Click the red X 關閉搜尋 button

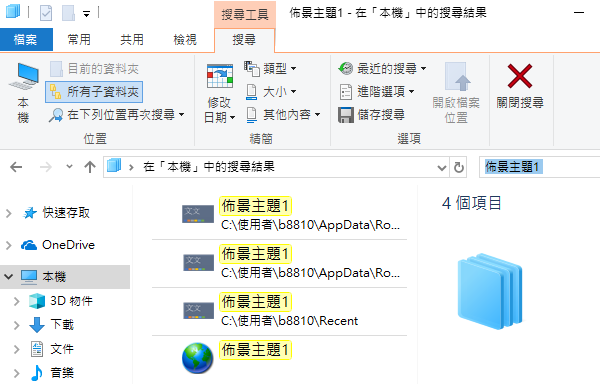520,86
